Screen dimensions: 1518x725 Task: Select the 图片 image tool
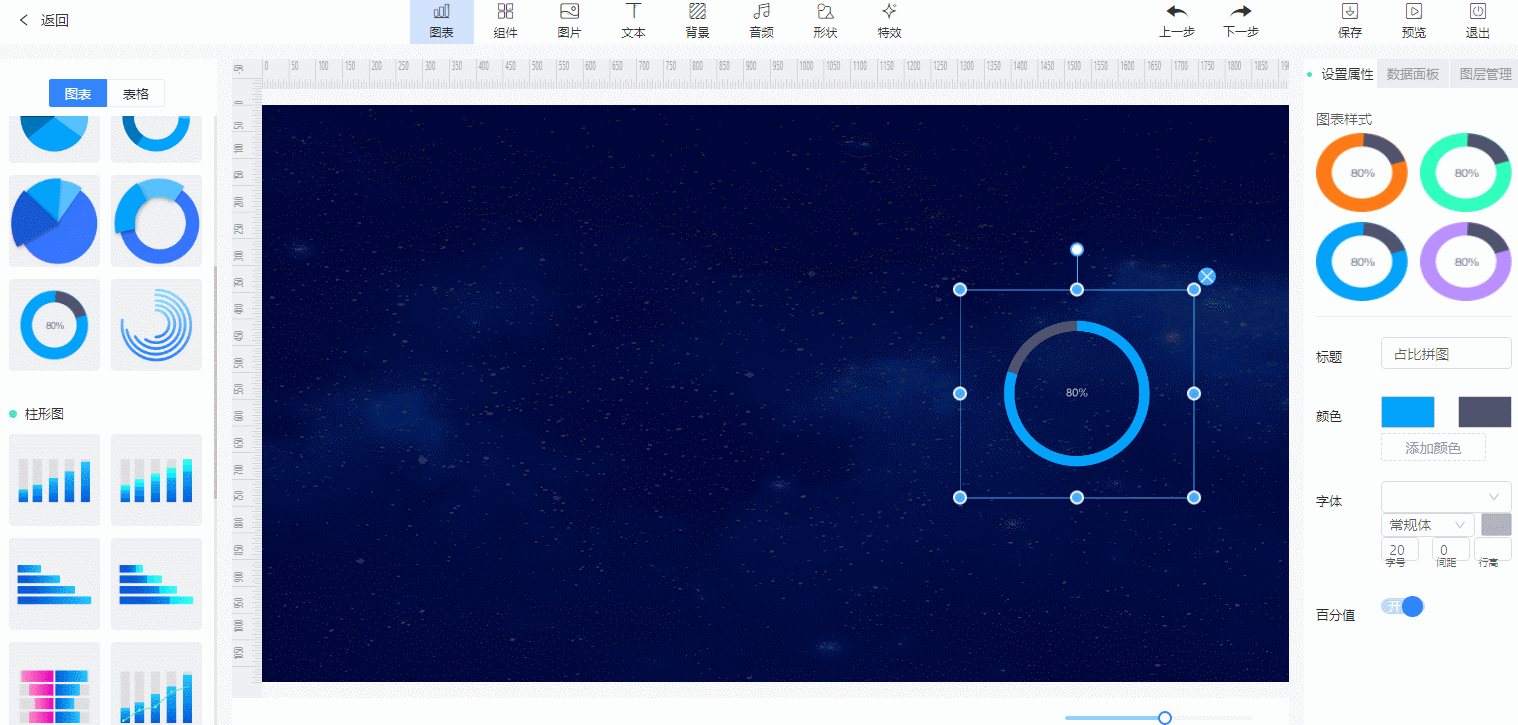(569, 21)
